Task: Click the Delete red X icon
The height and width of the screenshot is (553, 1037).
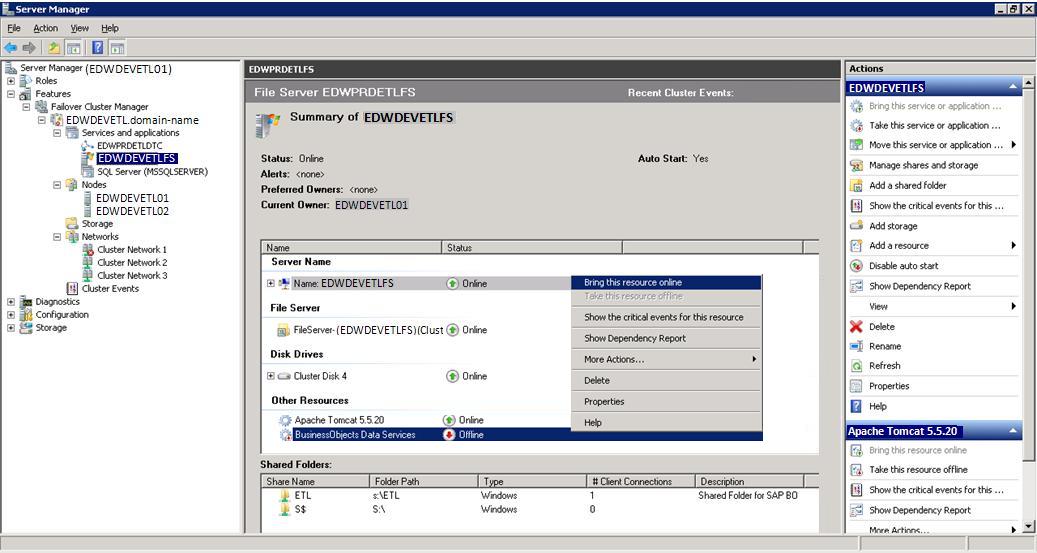Action: point(856,326)
